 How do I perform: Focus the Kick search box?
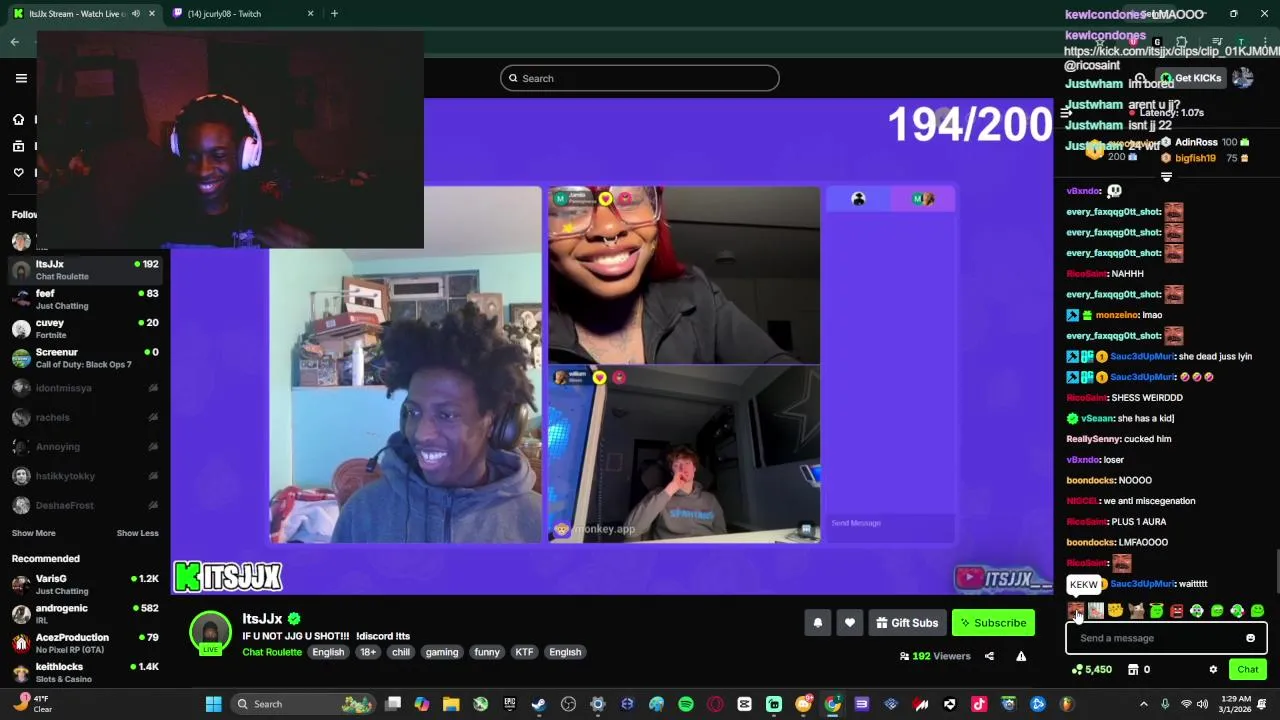pos(640,78)
